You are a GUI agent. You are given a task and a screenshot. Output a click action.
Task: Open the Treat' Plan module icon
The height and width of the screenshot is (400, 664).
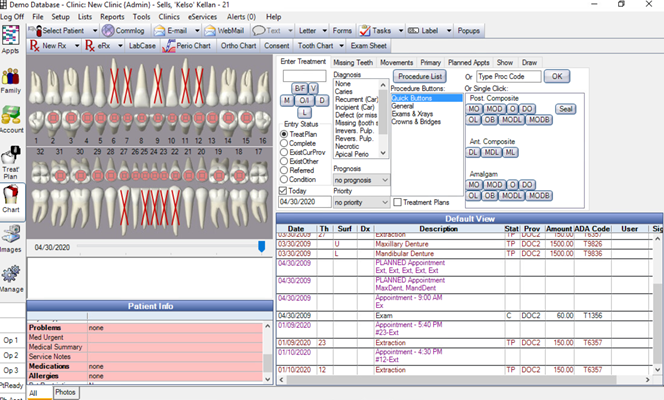pos(11,155)
